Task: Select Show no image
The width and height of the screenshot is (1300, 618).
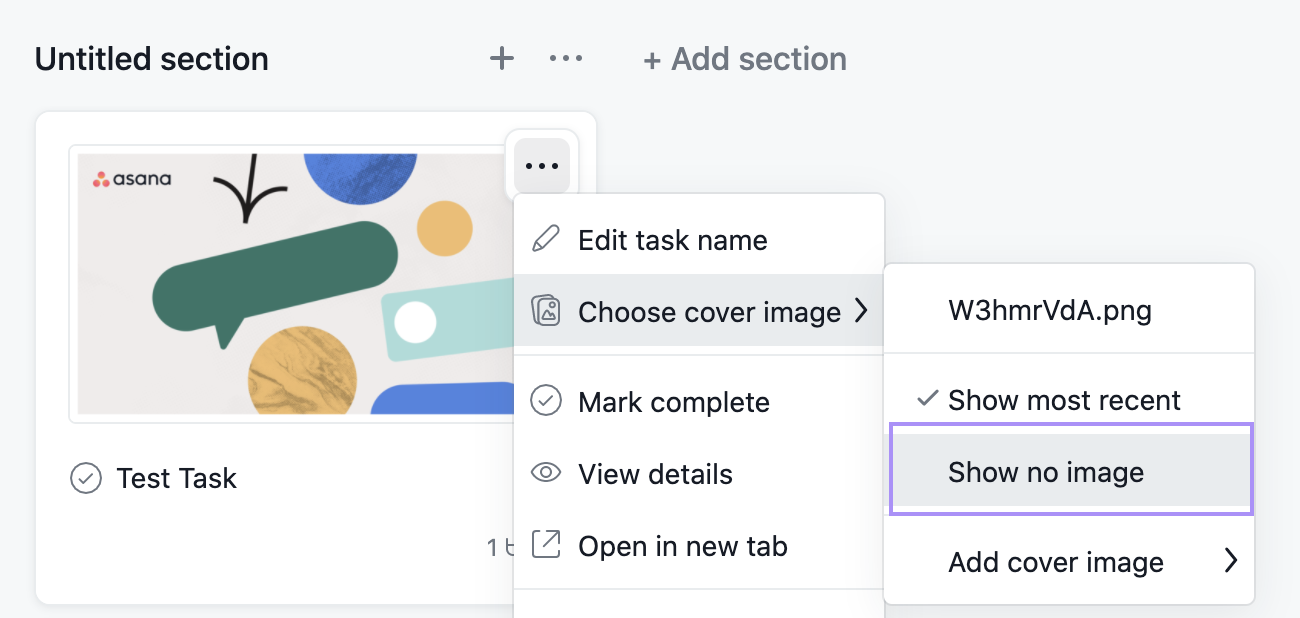Action: (x=1046, y=472)
